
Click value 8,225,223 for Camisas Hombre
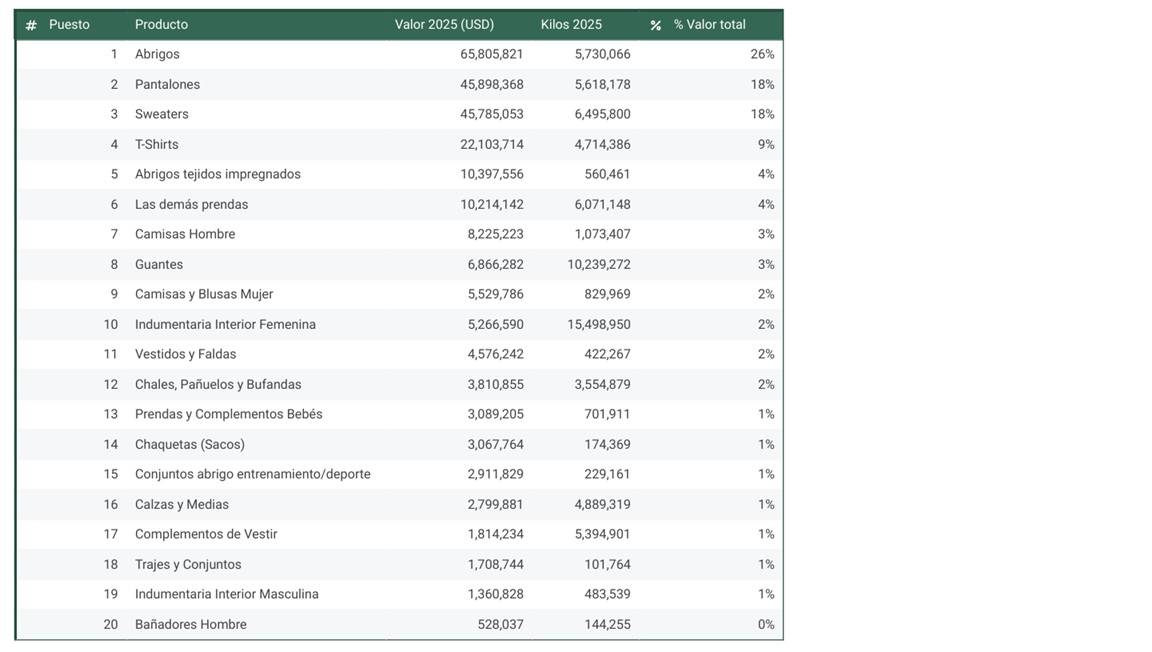[x=495, y=234]
